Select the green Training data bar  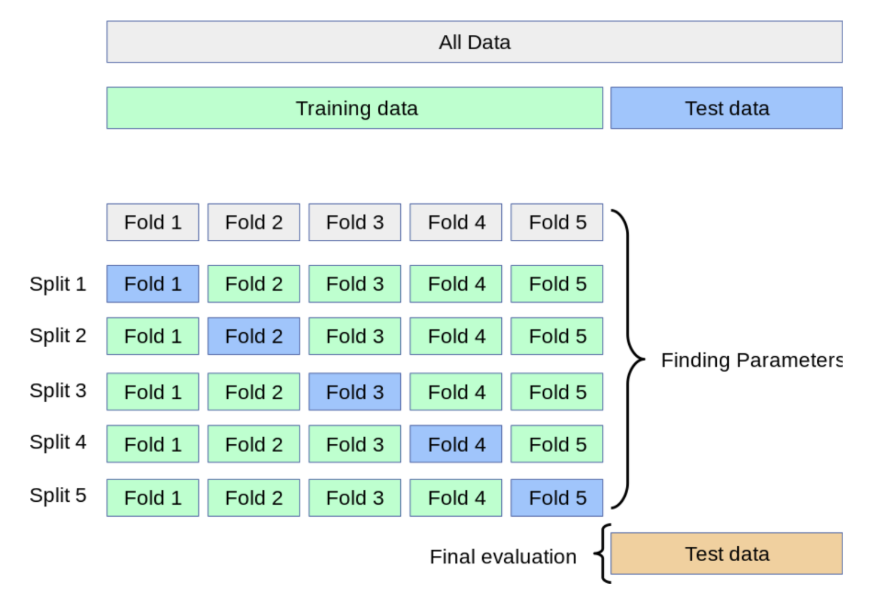(355, 108)
